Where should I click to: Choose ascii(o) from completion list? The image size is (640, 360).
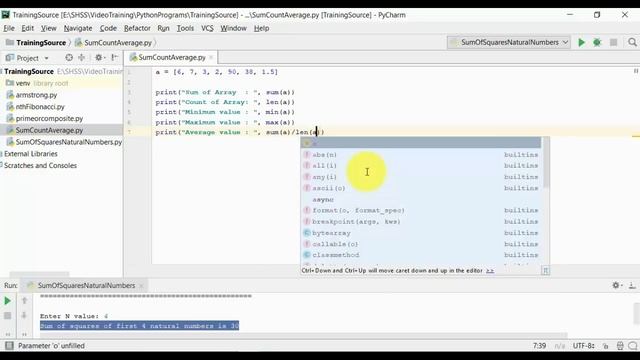[420, 188]
